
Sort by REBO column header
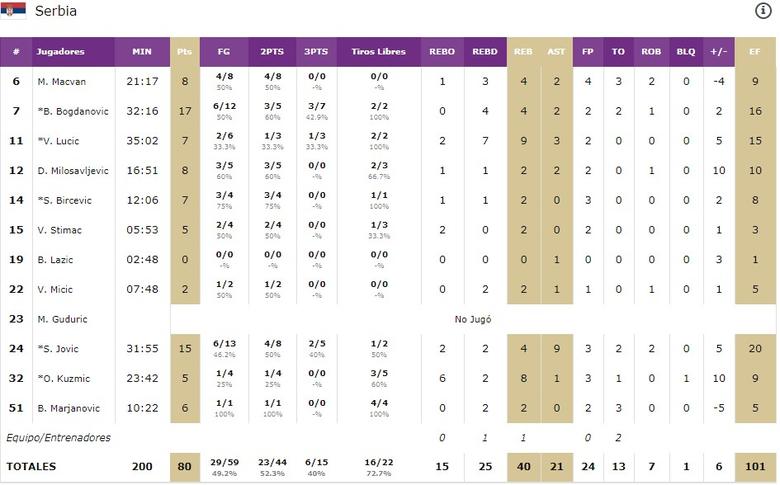click(442, 51)
